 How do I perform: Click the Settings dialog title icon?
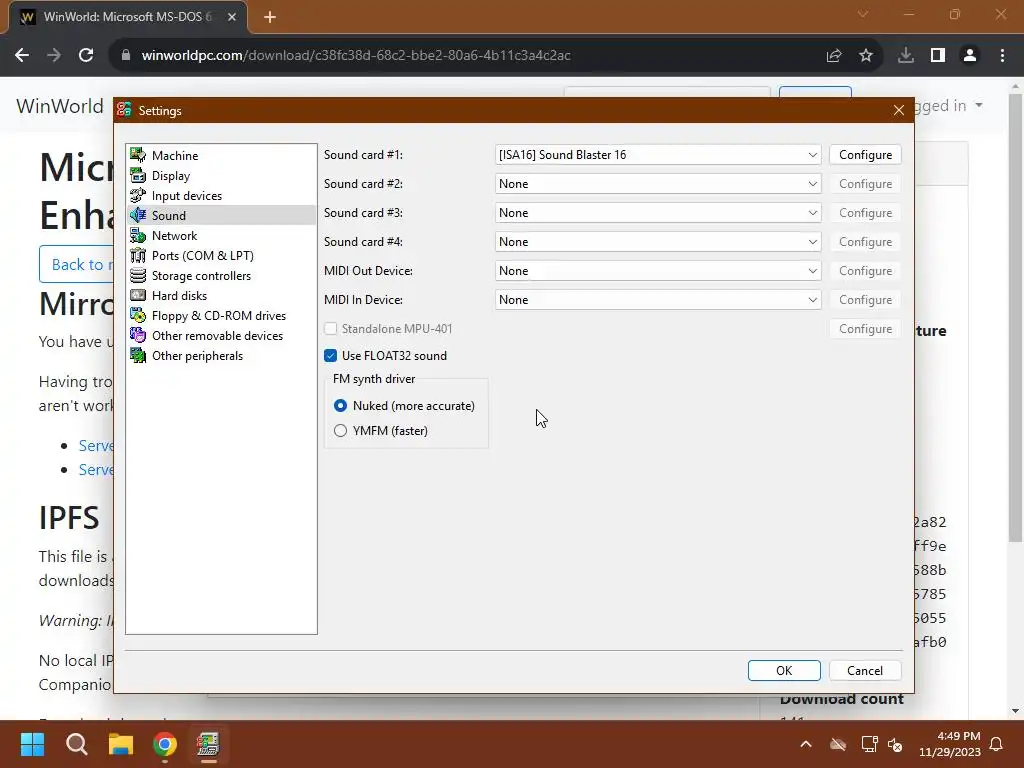124,110
